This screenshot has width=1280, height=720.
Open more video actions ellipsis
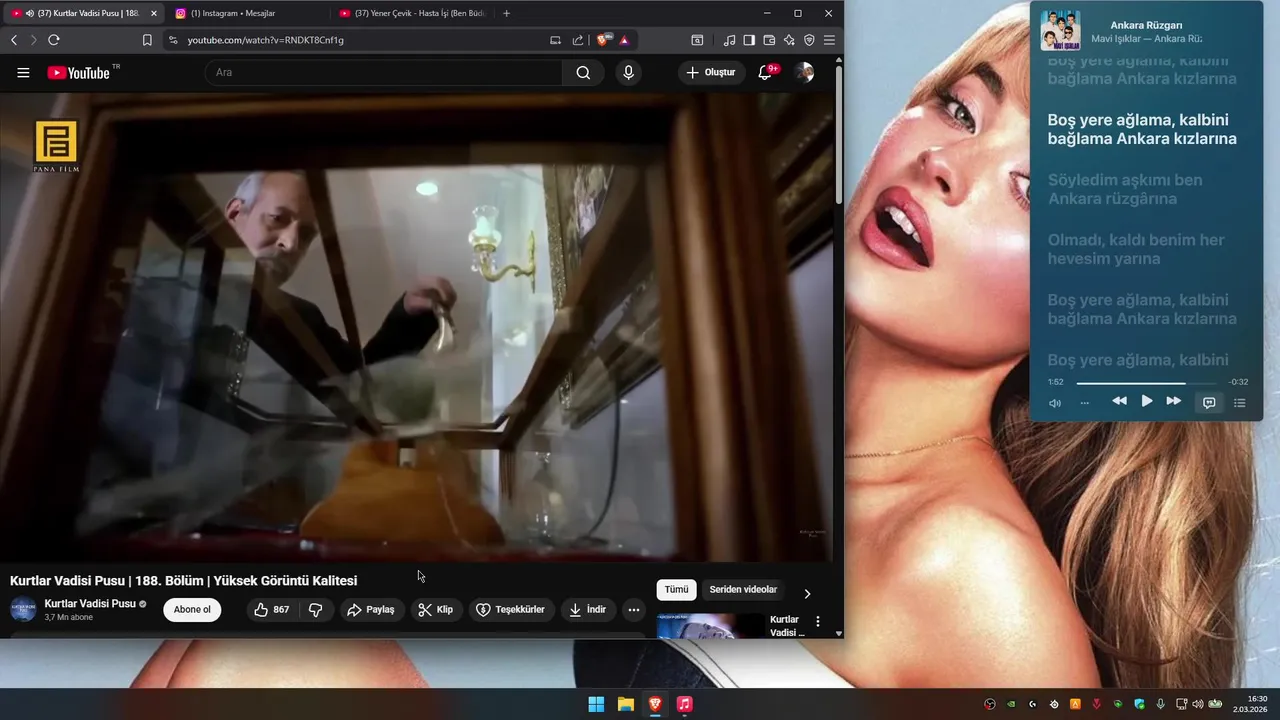click(634, 610)
